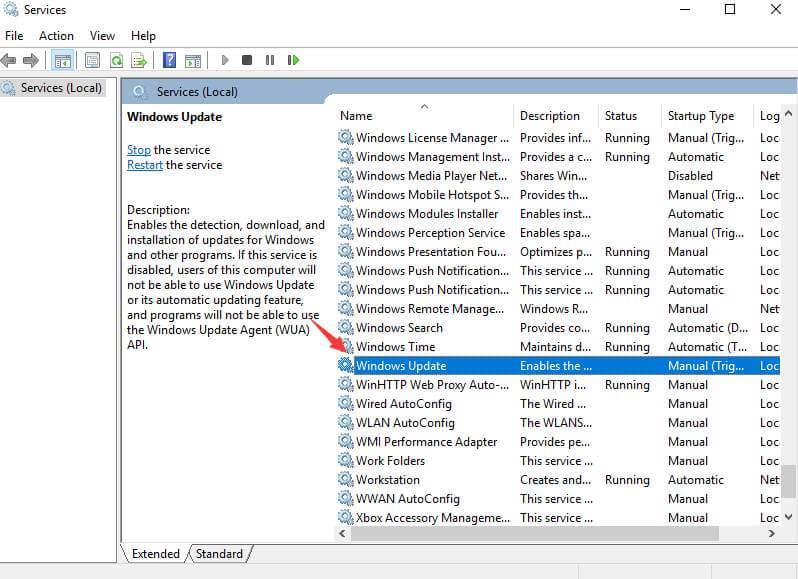Select Windows Media Player Network service name
Image resolution: width=798 pixels, height=579 pixels.
coord(431,176)
